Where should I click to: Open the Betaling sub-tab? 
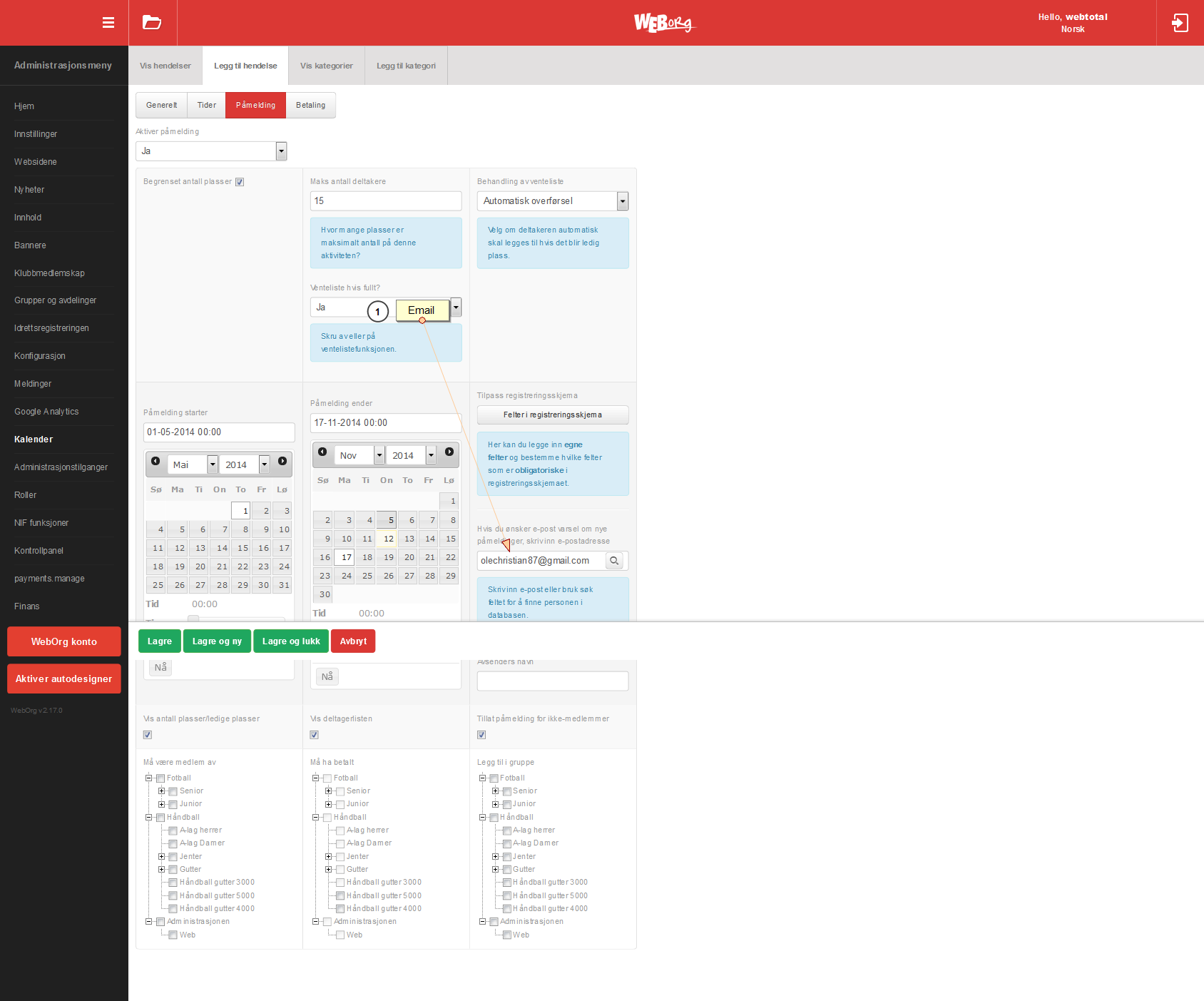pos(311,105)
